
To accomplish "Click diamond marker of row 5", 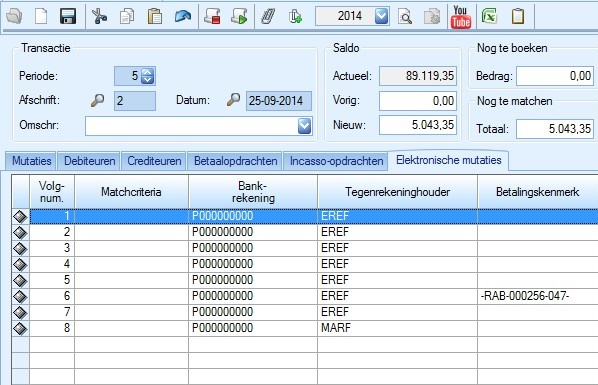I will 20,280.
